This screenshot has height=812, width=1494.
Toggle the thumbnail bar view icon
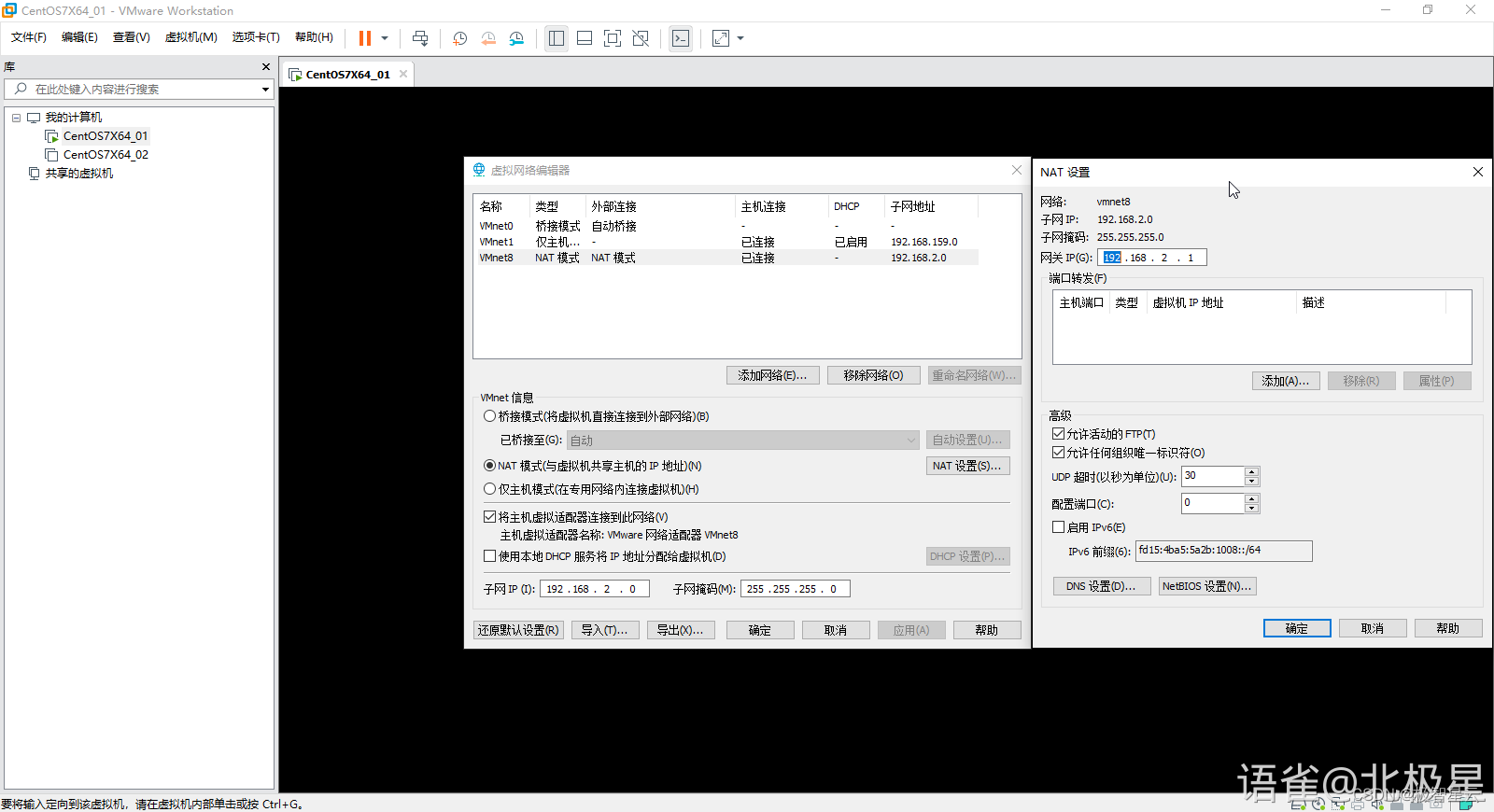[x=585, y=38]
